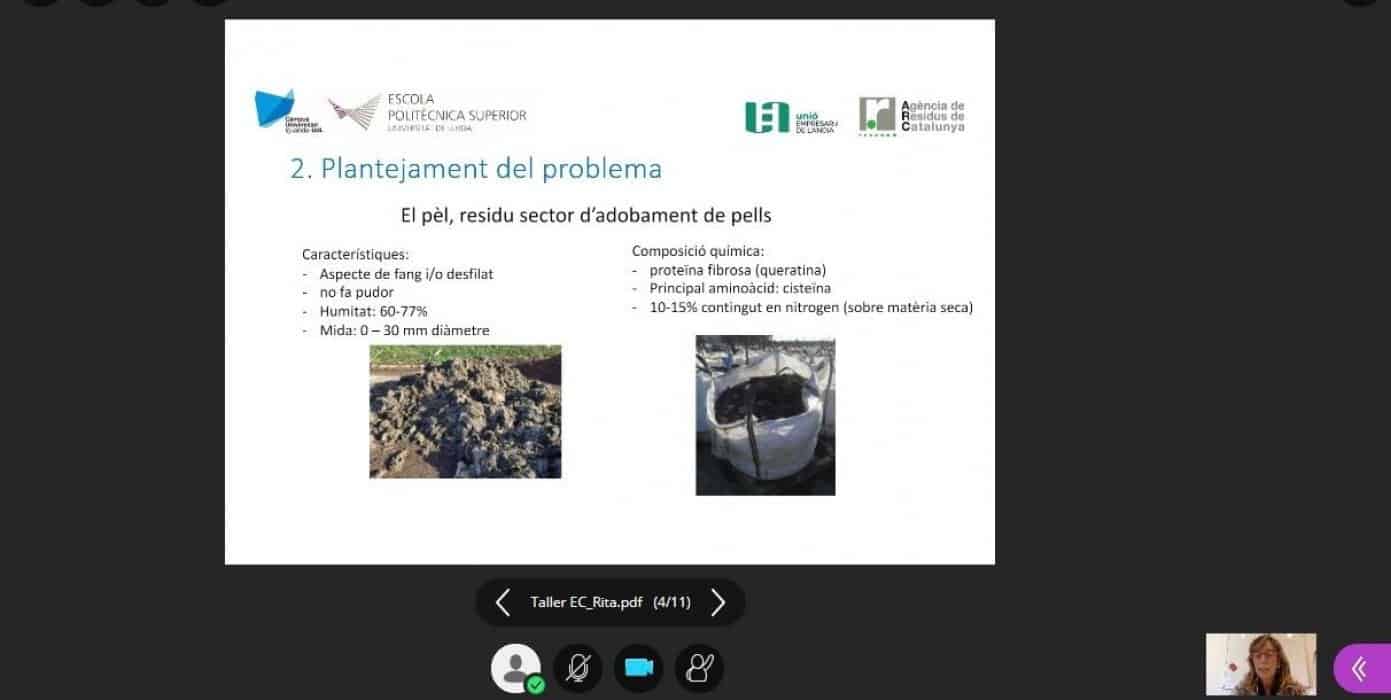Click the heading '2. Plantejament del problema'
This screenshot has width=1391, height=700.
(476, 168)
